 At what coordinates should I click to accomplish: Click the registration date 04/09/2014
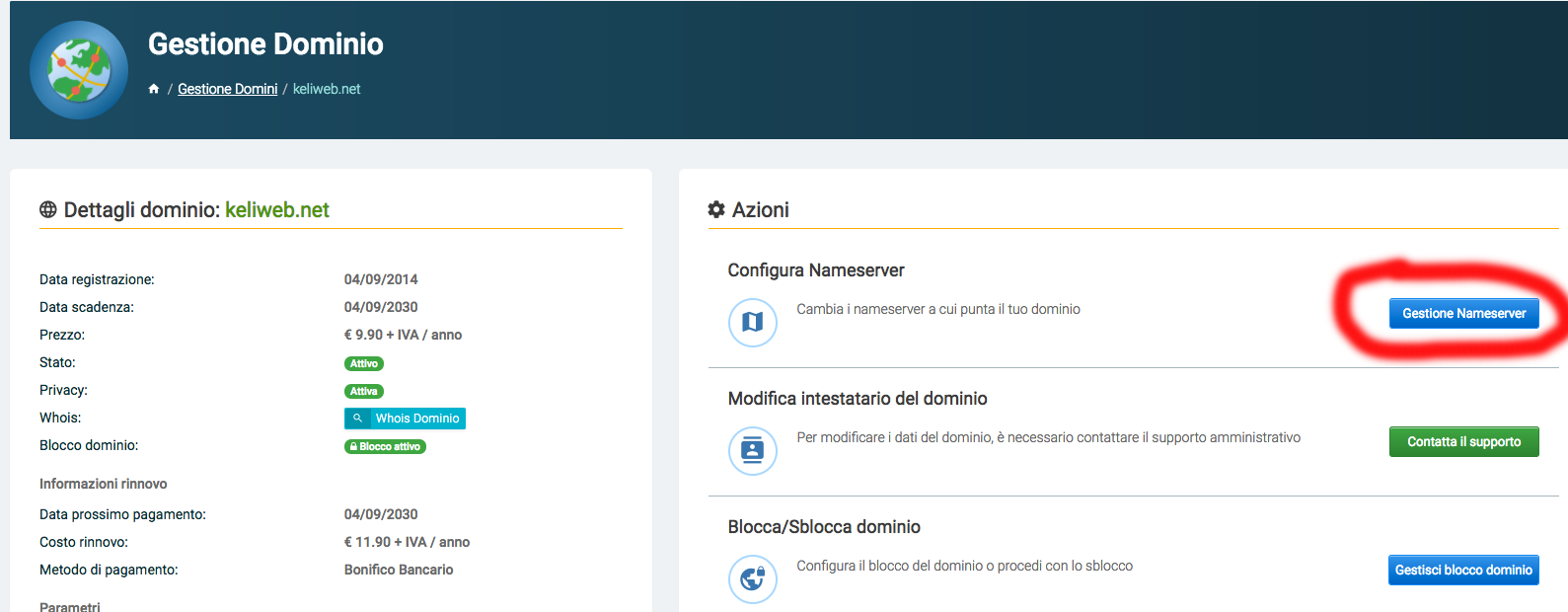coord(381,279)
